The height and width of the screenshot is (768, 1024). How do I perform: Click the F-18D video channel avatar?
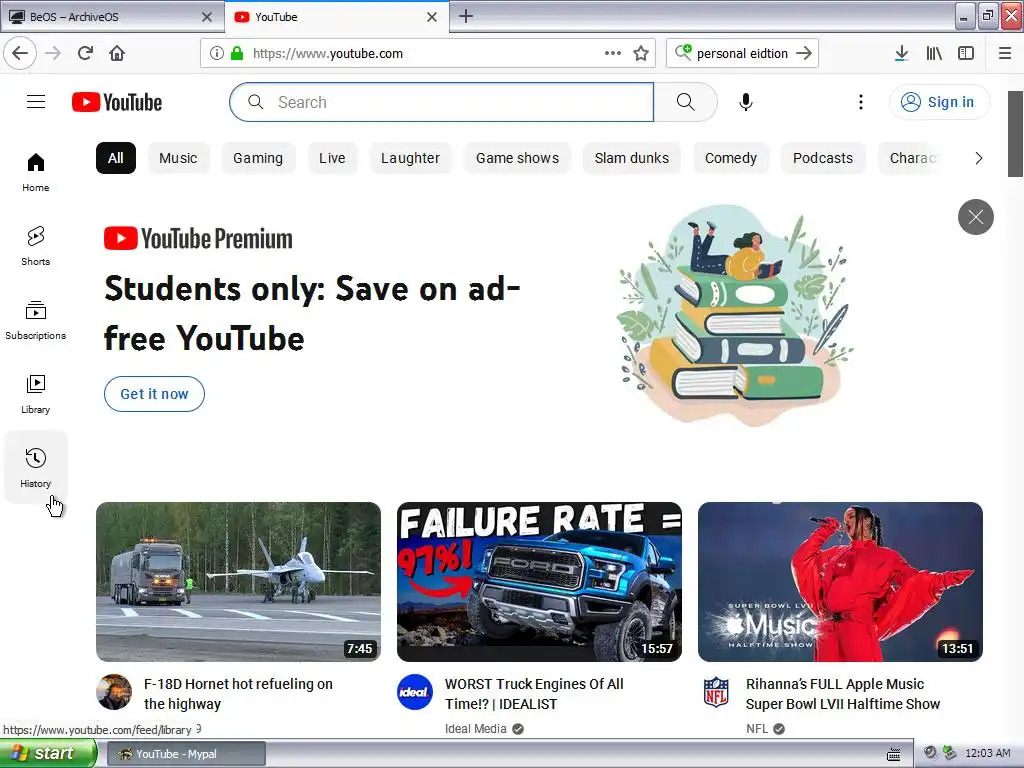[x=114, y=692]
